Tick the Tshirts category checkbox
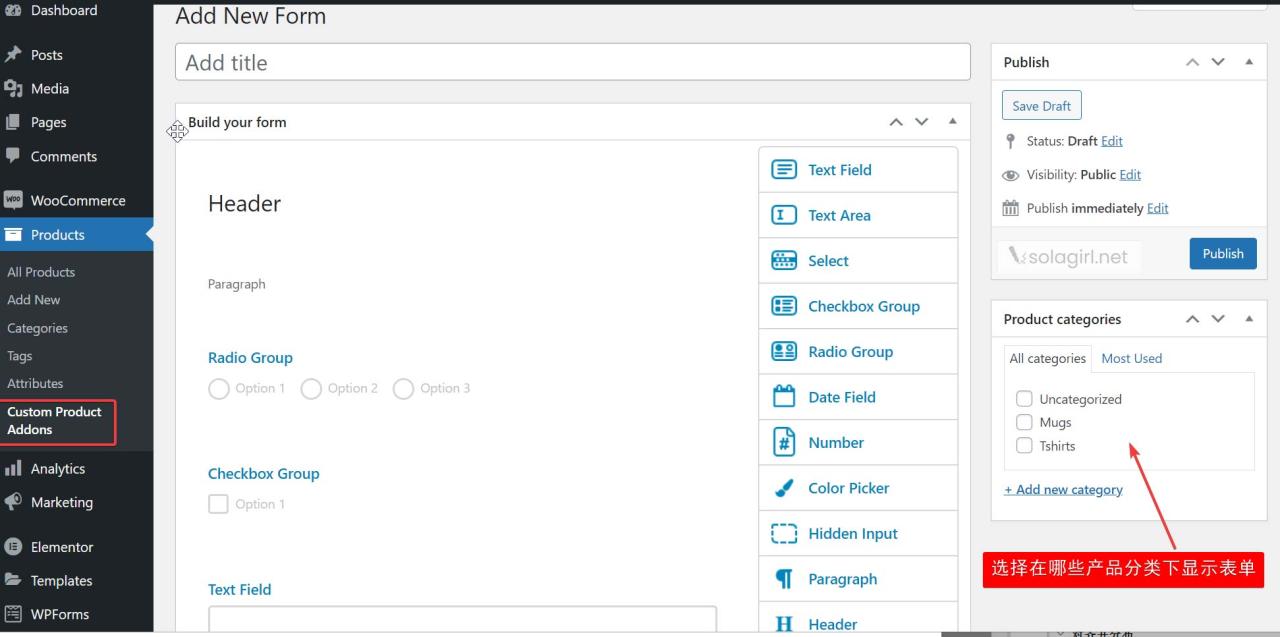Screen dimensions: 1280x637 (1024, 446)
